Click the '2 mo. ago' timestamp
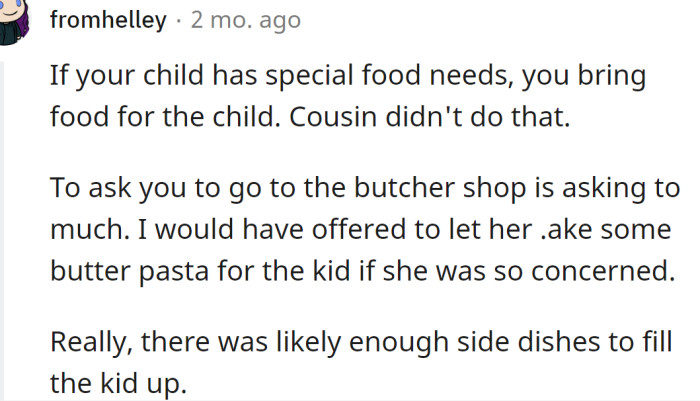This screenshot has width=700, height=401. tap(245, 20)
